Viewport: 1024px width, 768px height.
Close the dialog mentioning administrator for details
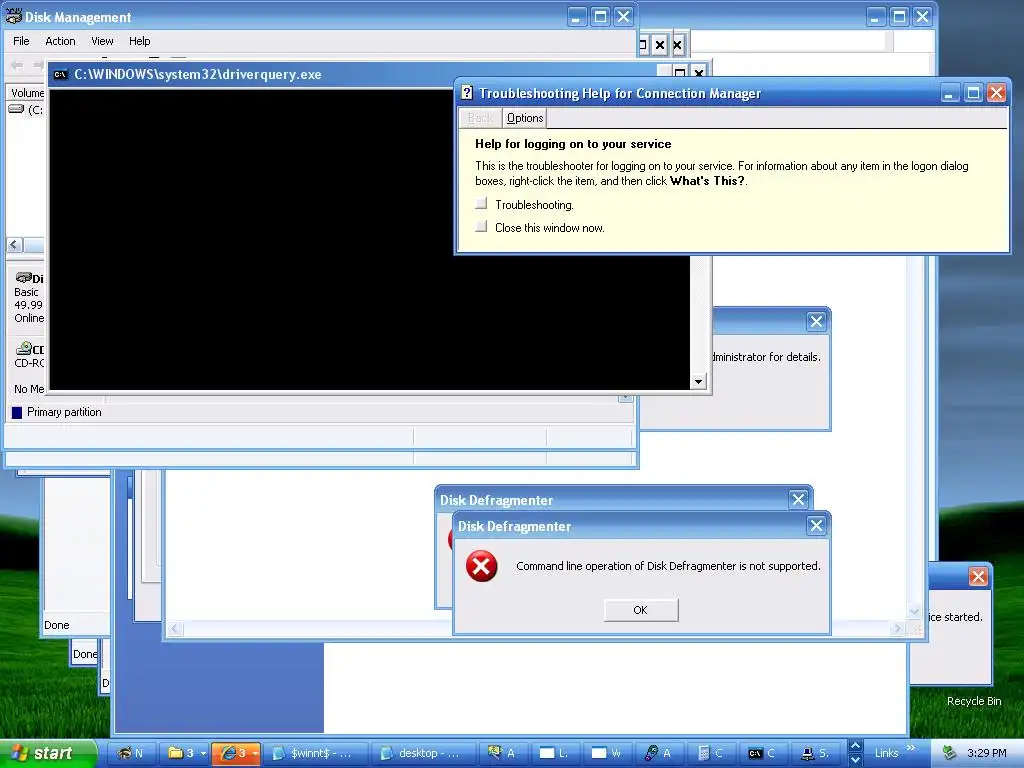coord(816,321)
